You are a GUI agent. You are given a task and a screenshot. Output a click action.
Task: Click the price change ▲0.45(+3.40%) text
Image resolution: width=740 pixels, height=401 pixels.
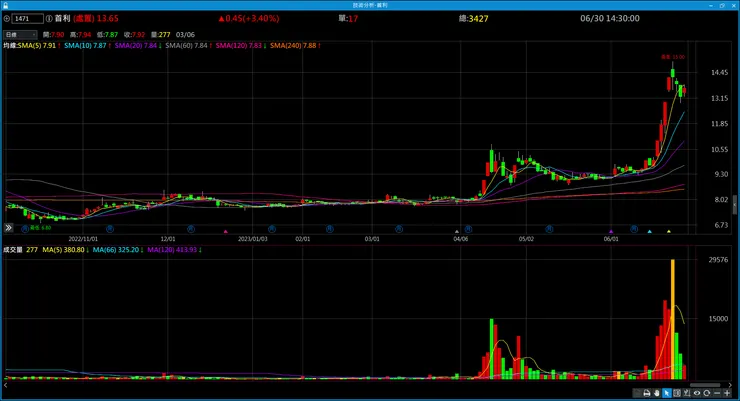[x=248, y=18]
